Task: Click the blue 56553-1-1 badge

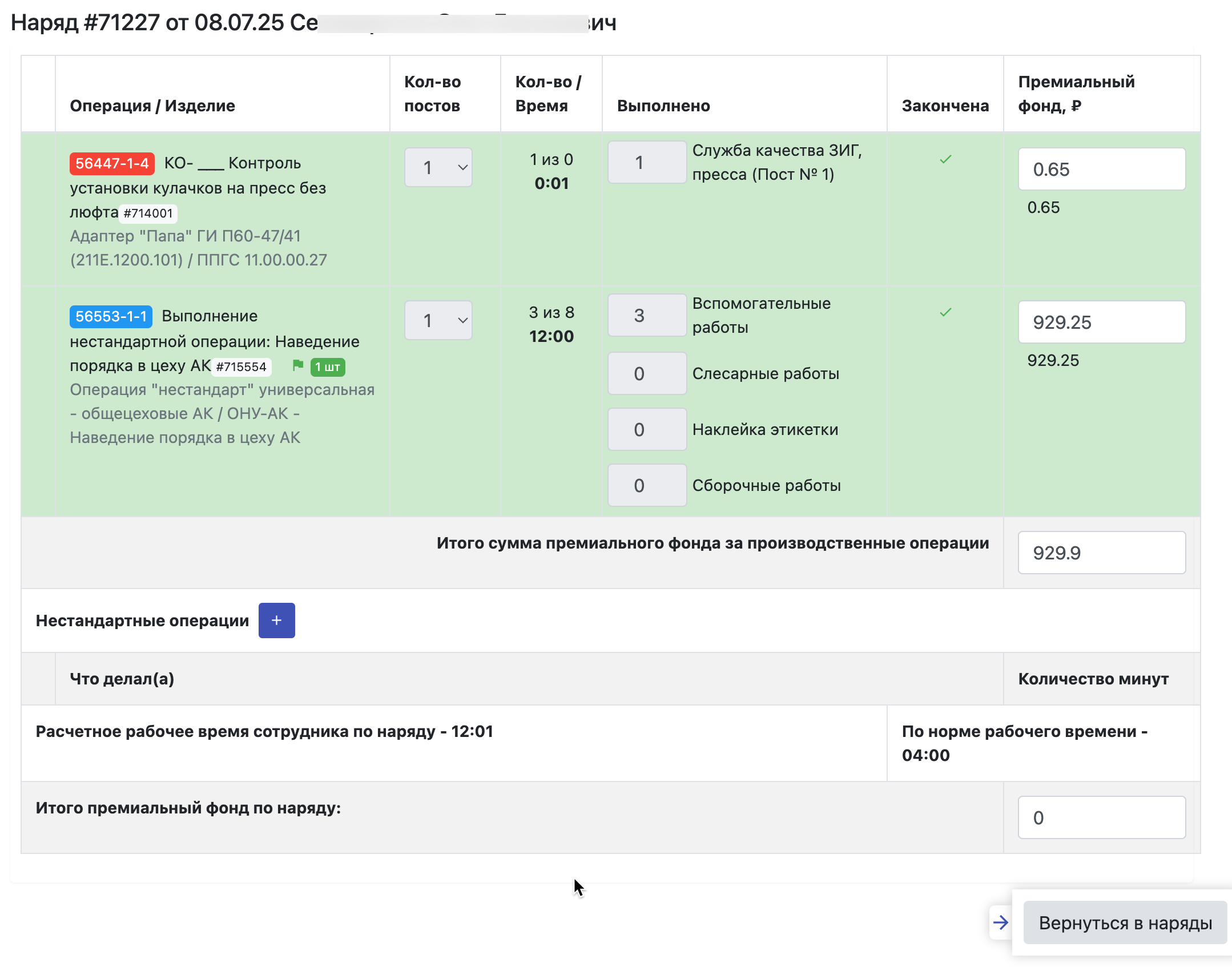Action: pos(111,316)
